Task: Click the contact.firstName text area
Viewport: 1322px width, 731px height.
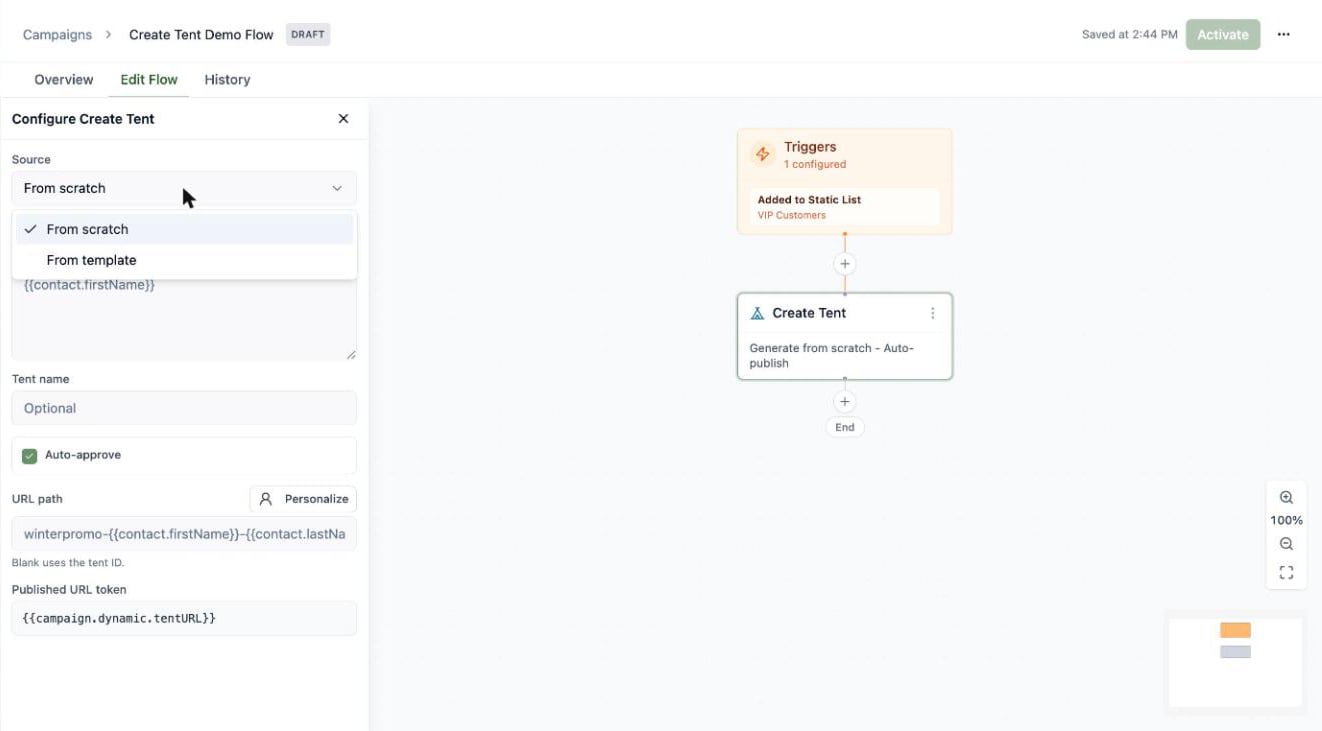Action: [184, 318]
